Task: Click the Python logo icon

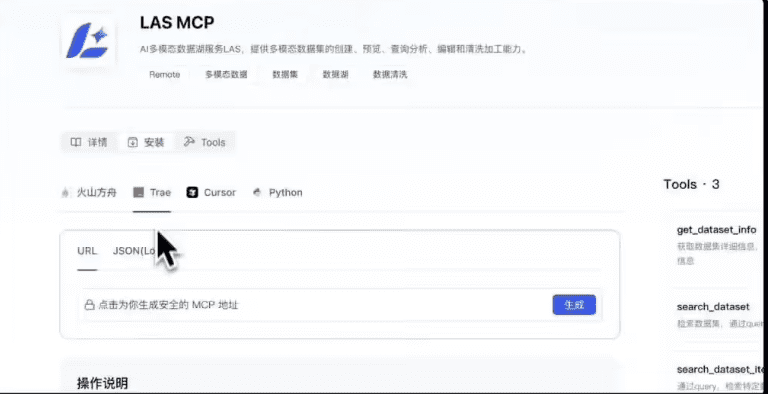Action: click(257, 193)
